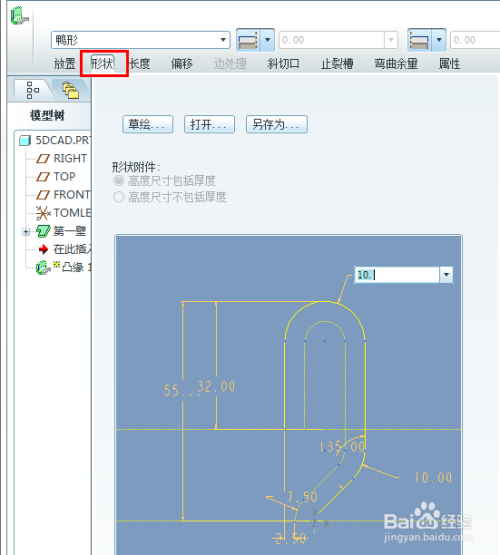The image size is (500, 555).
Task: Click the flange tool icon at top left
Action: 19,16
